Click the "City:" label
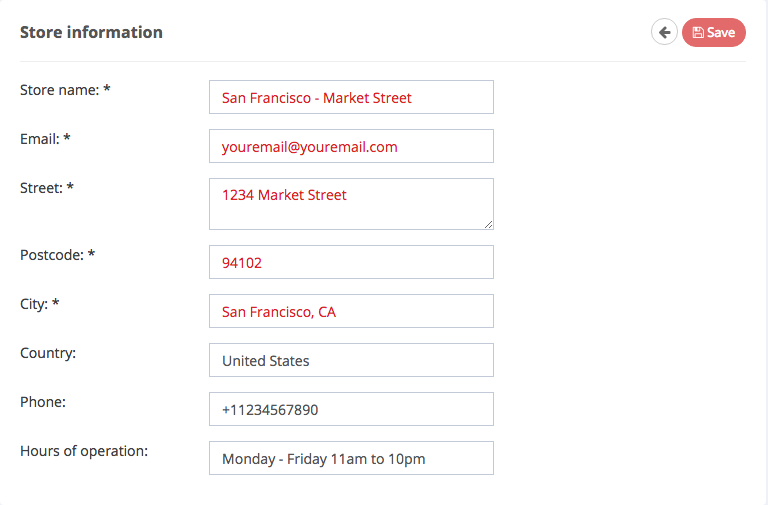768x505 pixels. [x=40, y=304]
